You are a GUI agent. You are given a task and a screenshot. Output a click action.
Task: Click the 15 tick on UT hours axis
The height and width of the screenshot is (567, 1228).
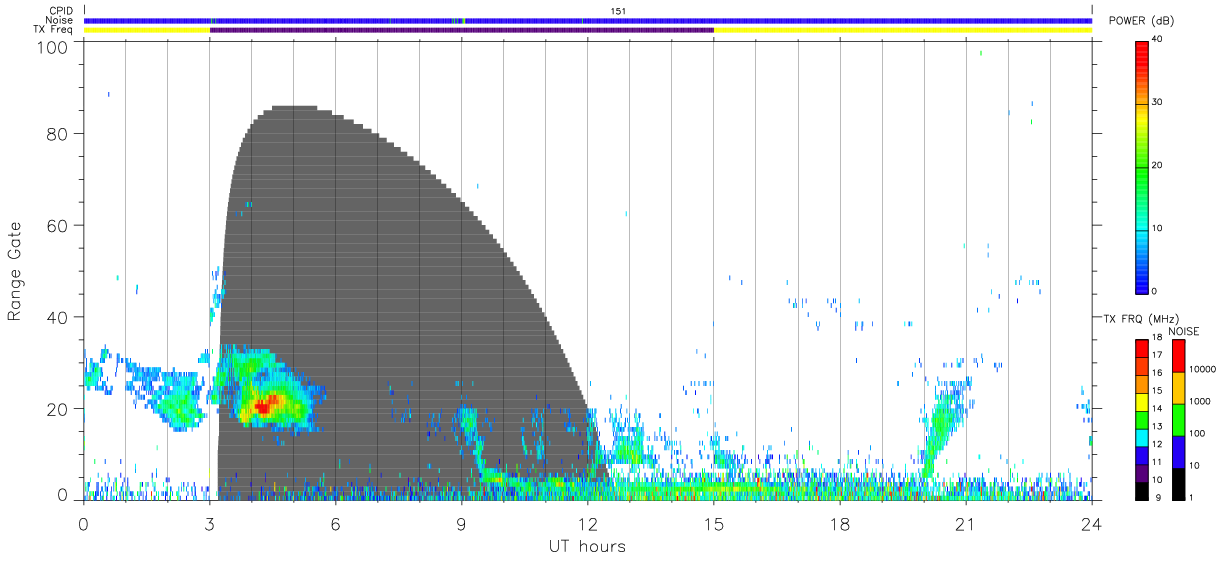click(x=714, y=523)
